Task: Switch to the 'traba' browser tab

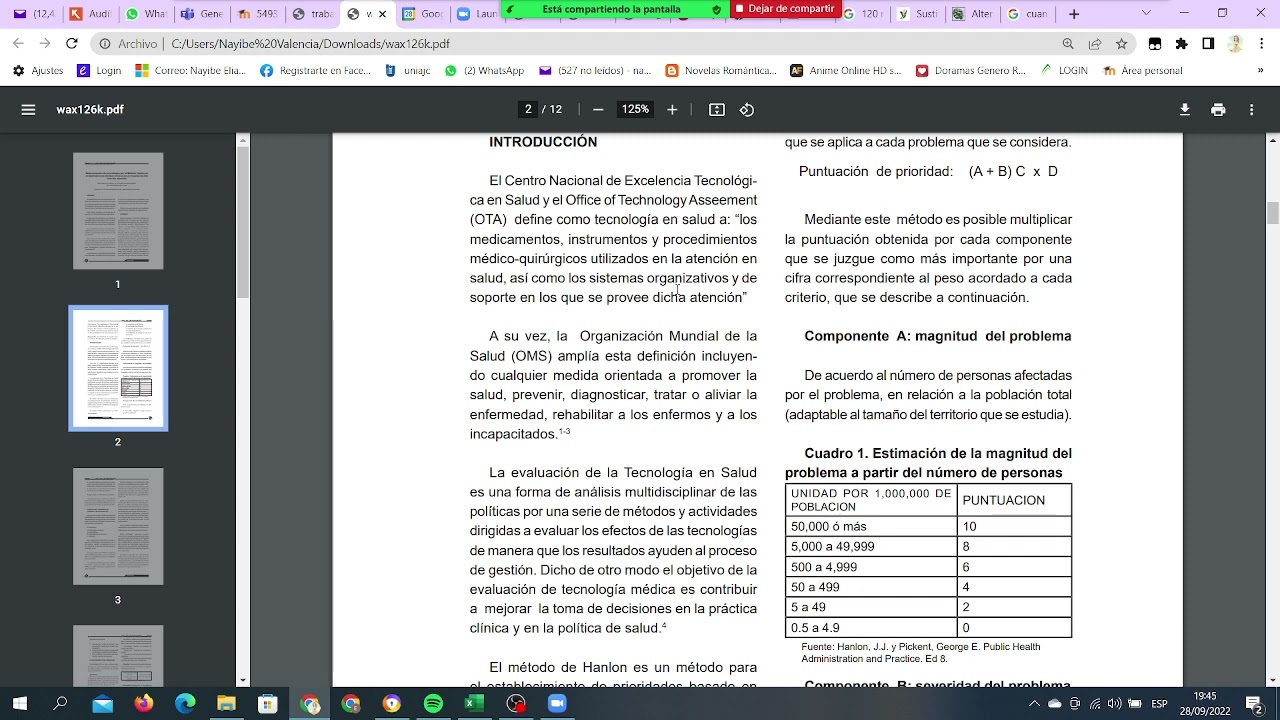Action: (x=312, y=14)
